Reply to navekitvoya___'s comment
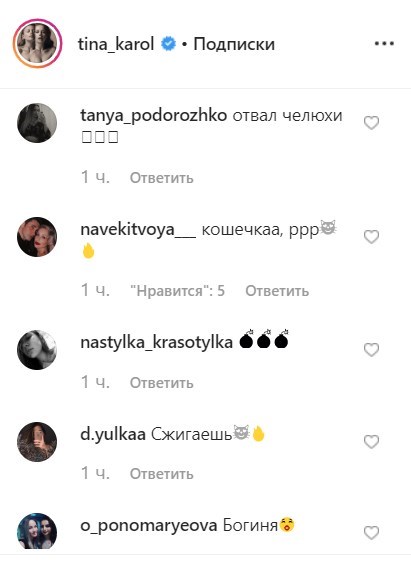This screenshot has height=565, width=411. tap(277, 291)
